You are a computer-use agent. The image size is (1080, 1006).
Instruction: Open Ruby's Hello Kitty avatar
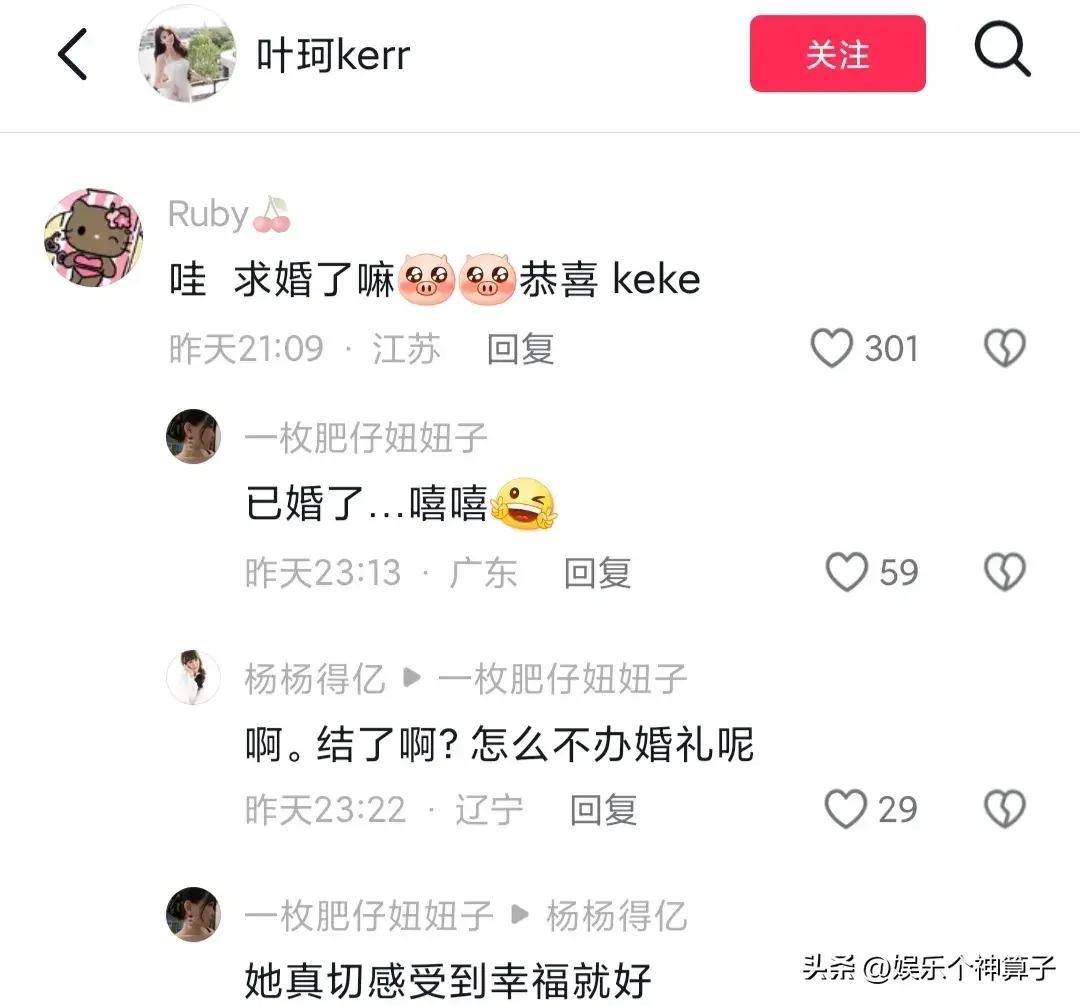point(93,237)
